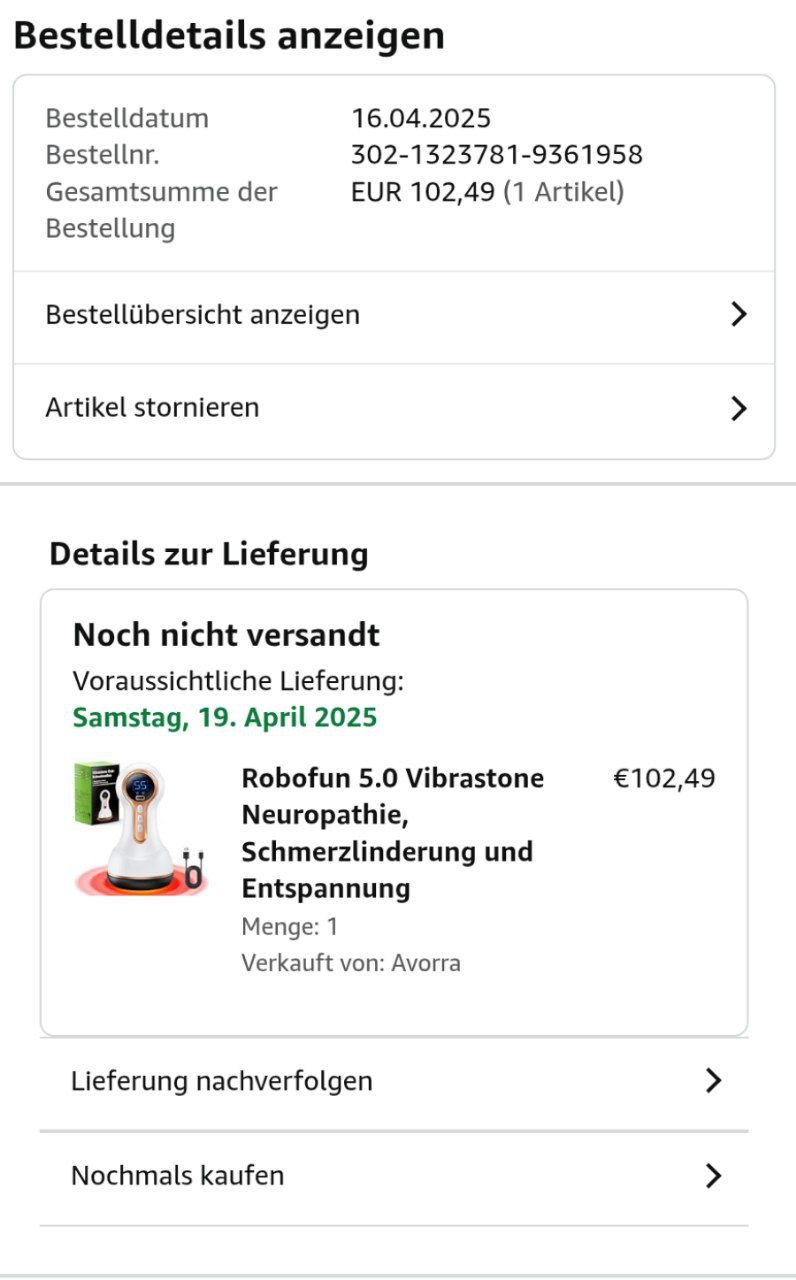This screenshot has height=1280, width=796.
Task: Click chevron arrow beside Bestellübersicht anzeigen
Action: click(x=739, y=315)
